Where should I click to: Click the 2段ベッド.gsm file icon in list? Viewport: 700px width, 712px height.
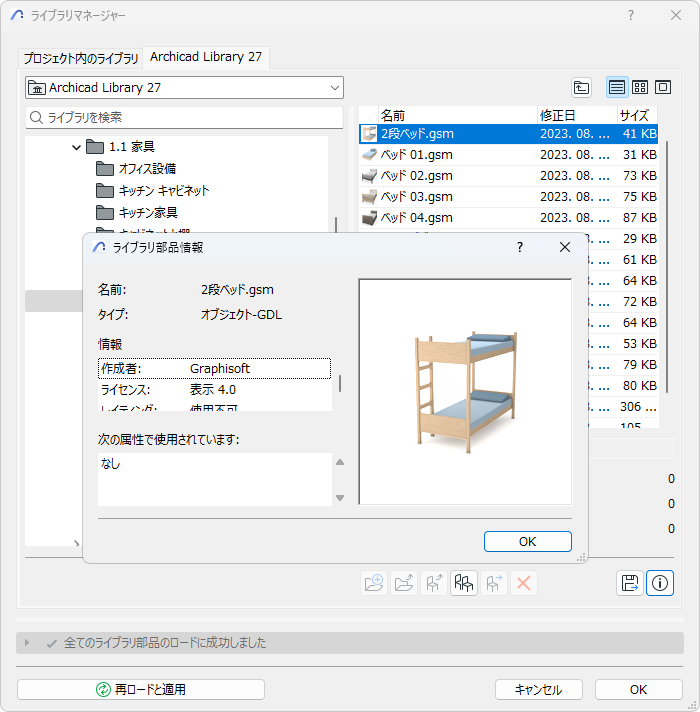[369, 134]
